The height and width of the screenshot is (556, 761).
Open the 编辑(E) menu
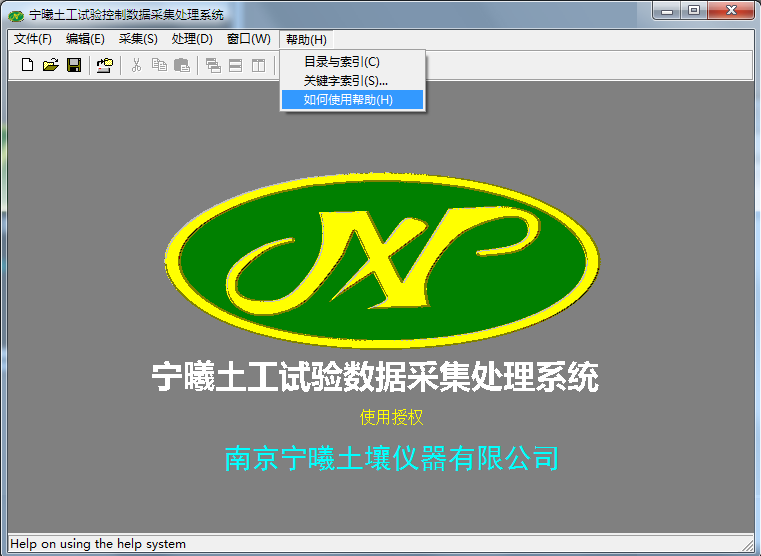(x=85, y=39)
